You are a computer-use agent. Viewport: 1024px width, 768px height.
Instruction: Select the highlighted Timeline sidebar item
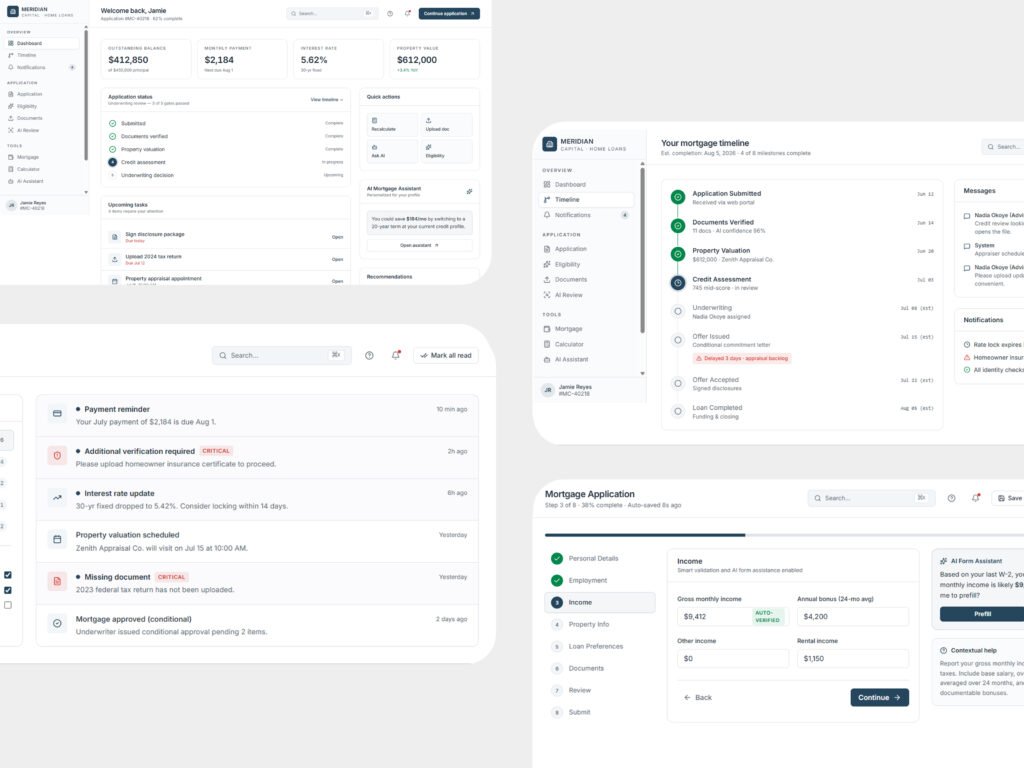[x=586, y=200]
